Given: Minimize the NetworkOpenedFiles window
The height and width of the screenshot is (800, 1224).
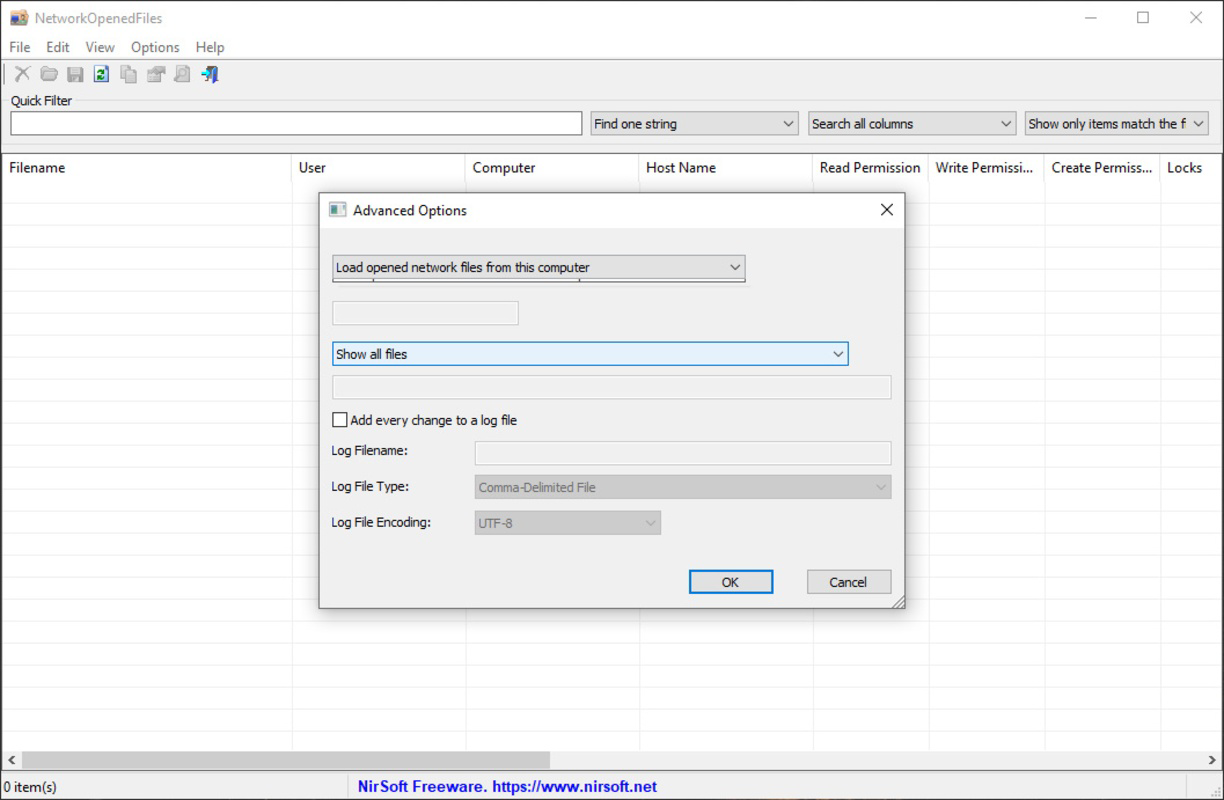Looking at the screenshot, I should point(1091,18).
